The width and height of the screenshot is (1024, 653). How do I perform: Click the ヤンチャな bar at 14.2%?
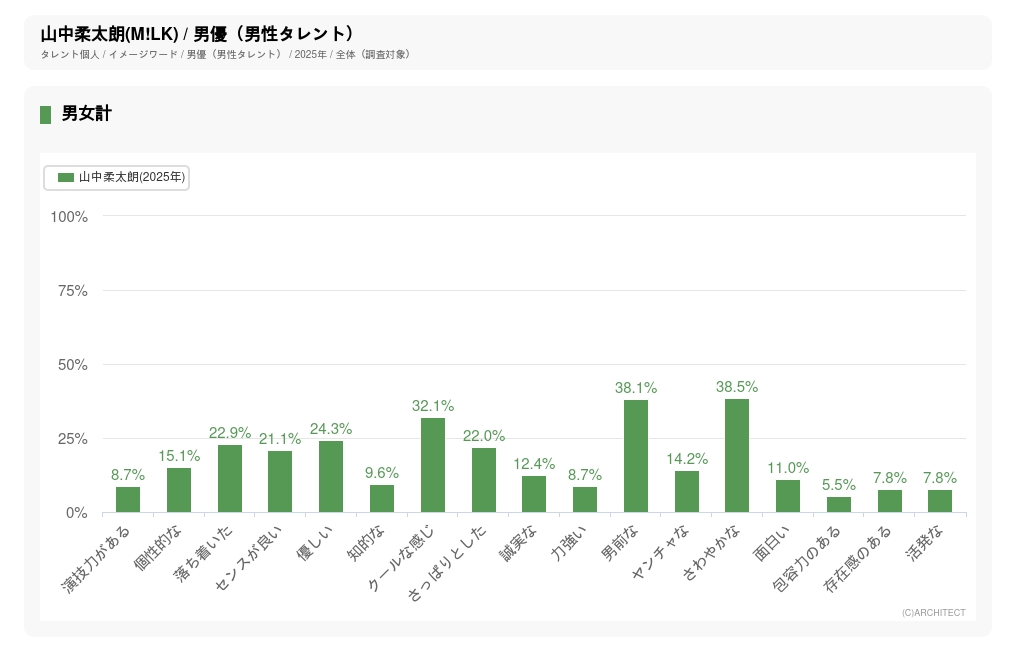coord(687,492)
